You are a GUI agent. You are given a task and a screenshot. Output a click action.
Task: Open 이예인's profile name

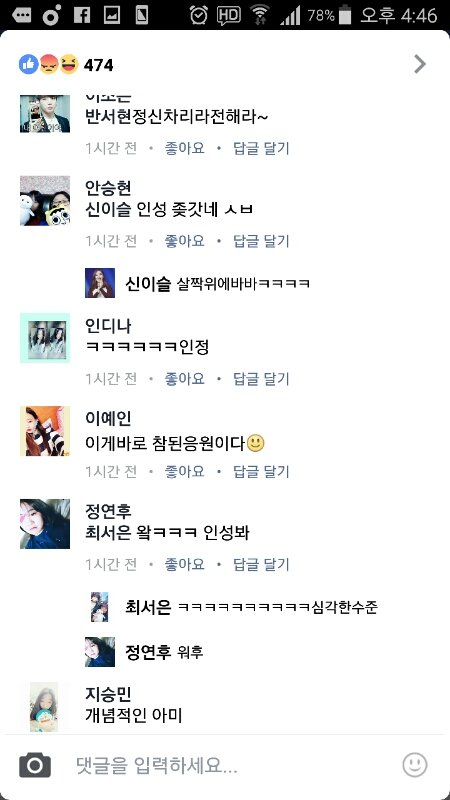click(x=108, y=418)
